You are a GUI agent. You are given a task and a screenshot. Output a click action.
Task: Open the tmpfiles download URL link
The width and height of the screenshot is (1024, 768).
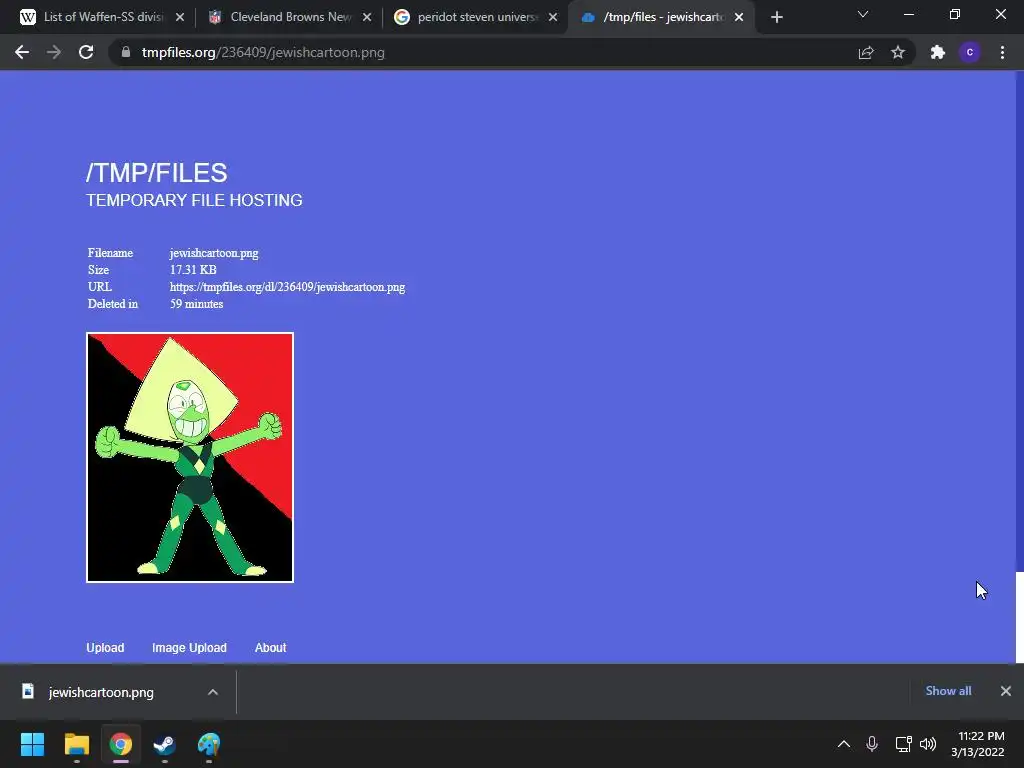[287, 287]
